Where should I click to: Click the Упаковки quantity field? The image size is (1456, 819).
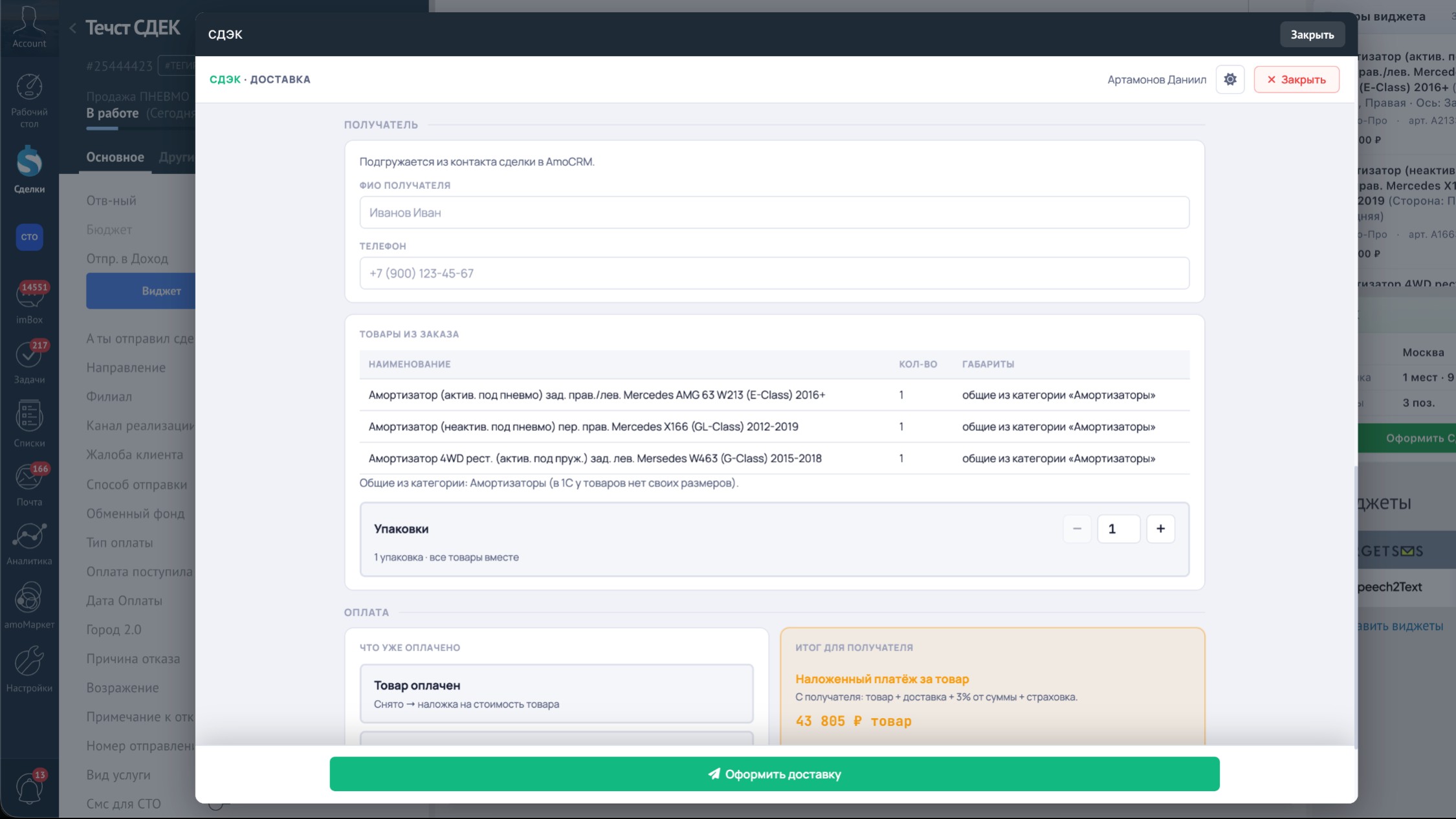(x=1118, y=529)
